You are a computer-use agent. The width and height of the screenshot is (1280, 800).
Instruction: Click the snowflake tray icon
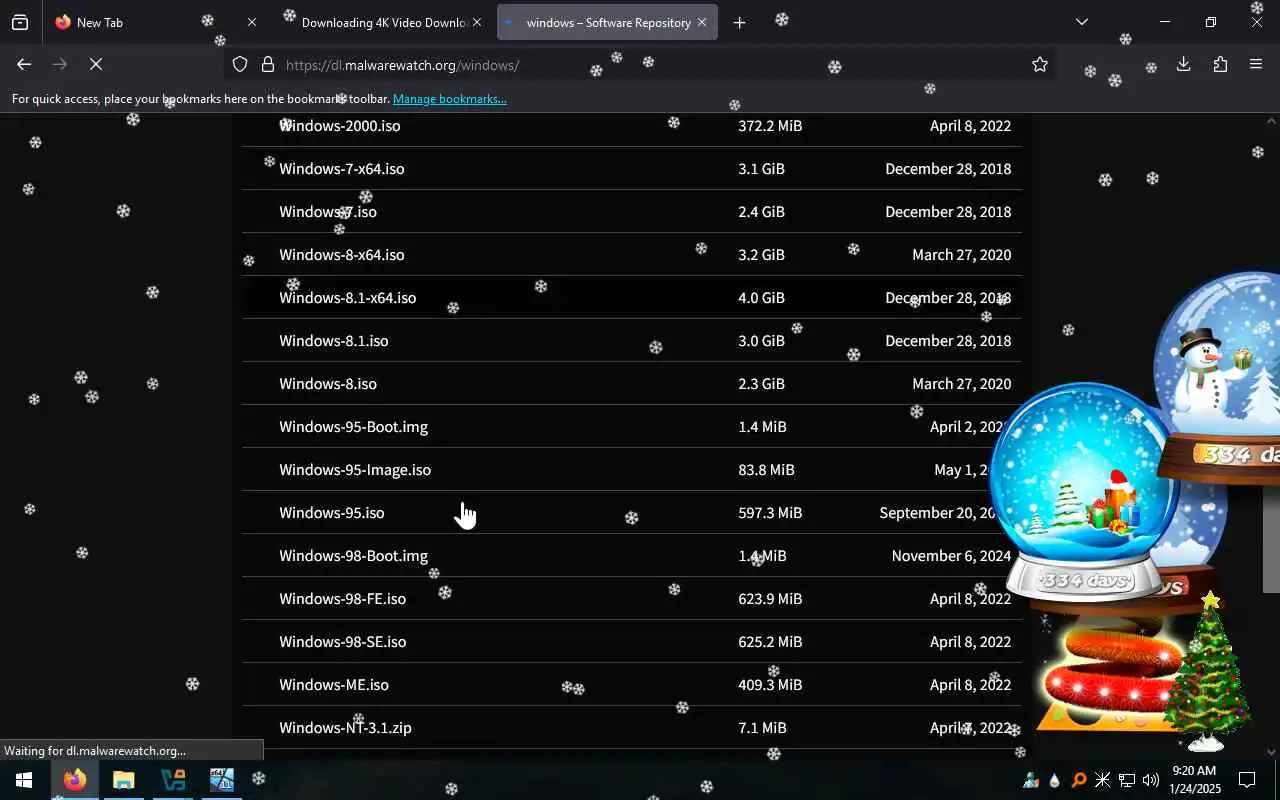[1102, 780]
